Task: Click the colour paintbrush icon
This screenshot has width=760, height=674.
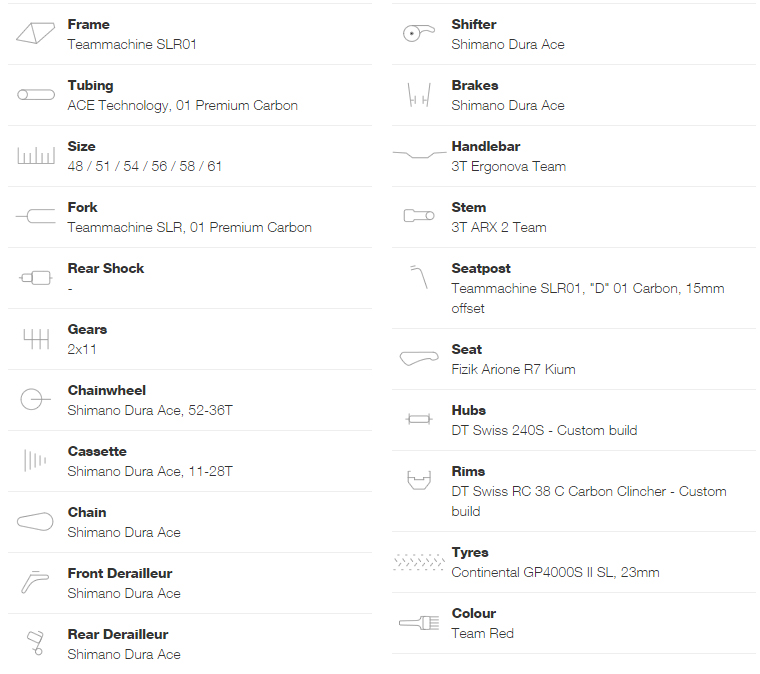Action: click(419, 622)
